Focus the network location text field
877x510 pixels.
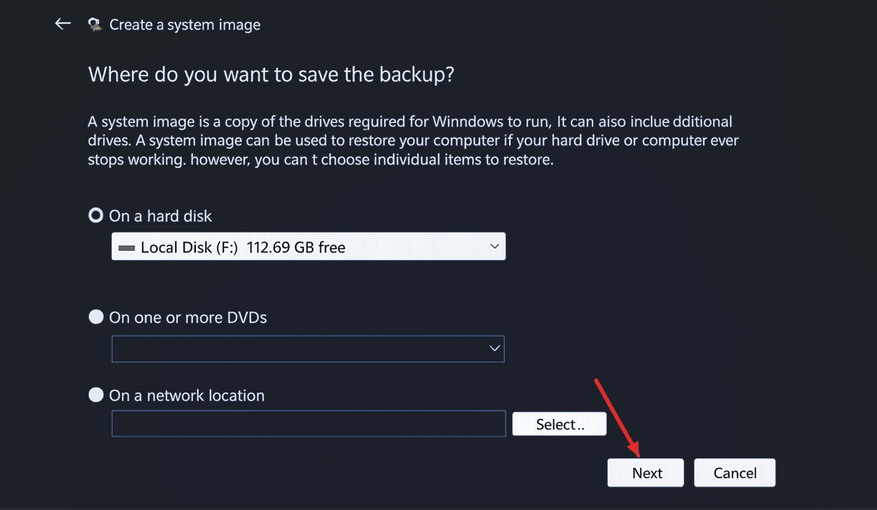[x=308, y=424]
